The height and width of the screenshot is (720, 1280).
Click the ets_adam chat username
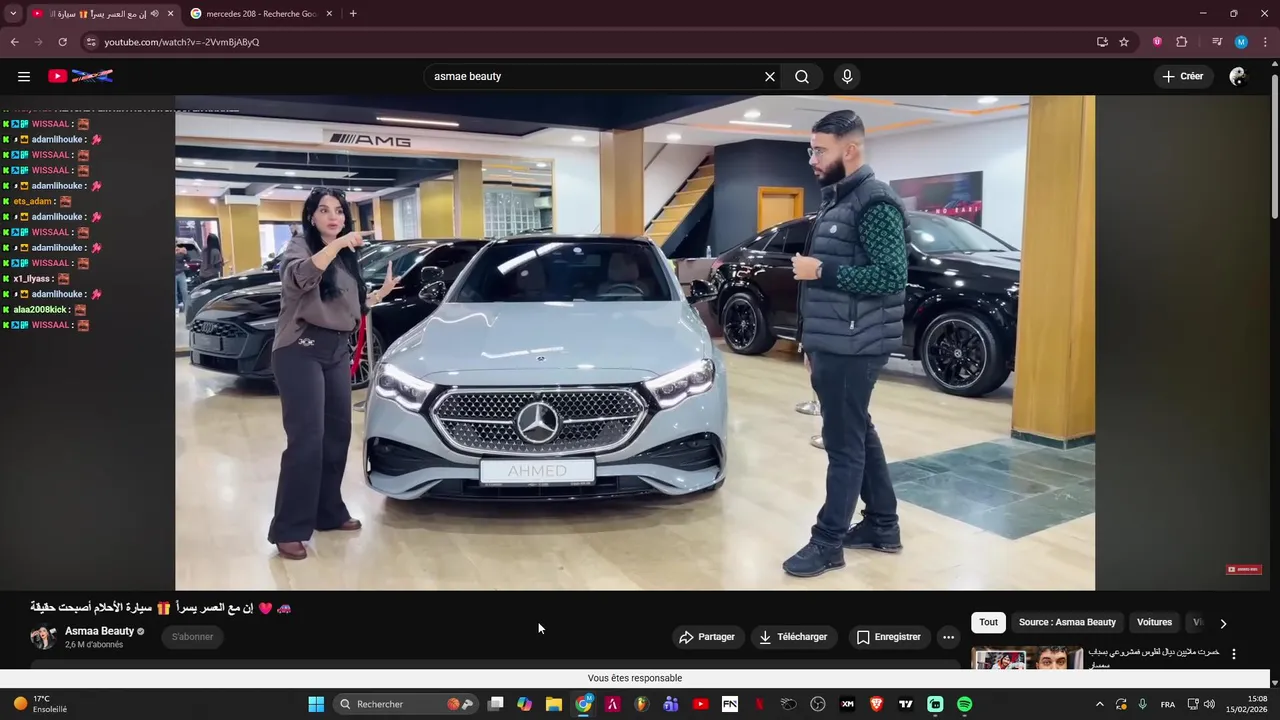point(32,201)
